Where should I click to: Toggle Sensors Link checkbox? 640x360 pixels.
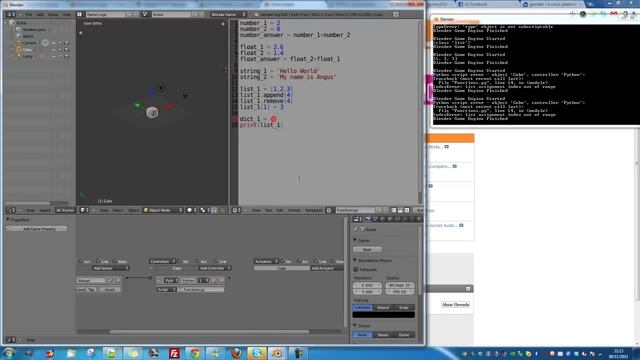[x=98, y=261]
